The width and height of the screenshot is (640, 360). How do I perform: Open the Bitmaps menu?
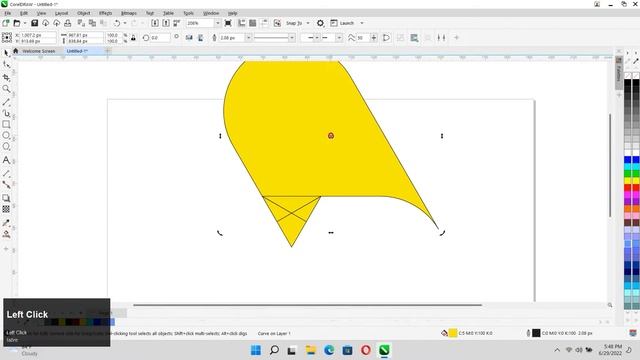coord(129,13)
